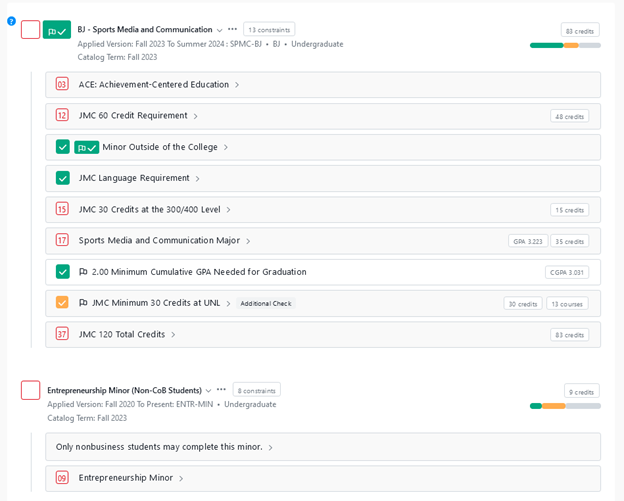The height and width of the screenshot is (501, 624).
Task: Click '2.00 Minimum Cumulative GPA Needed for Graduation' text
Action: [x=199, y=272]
